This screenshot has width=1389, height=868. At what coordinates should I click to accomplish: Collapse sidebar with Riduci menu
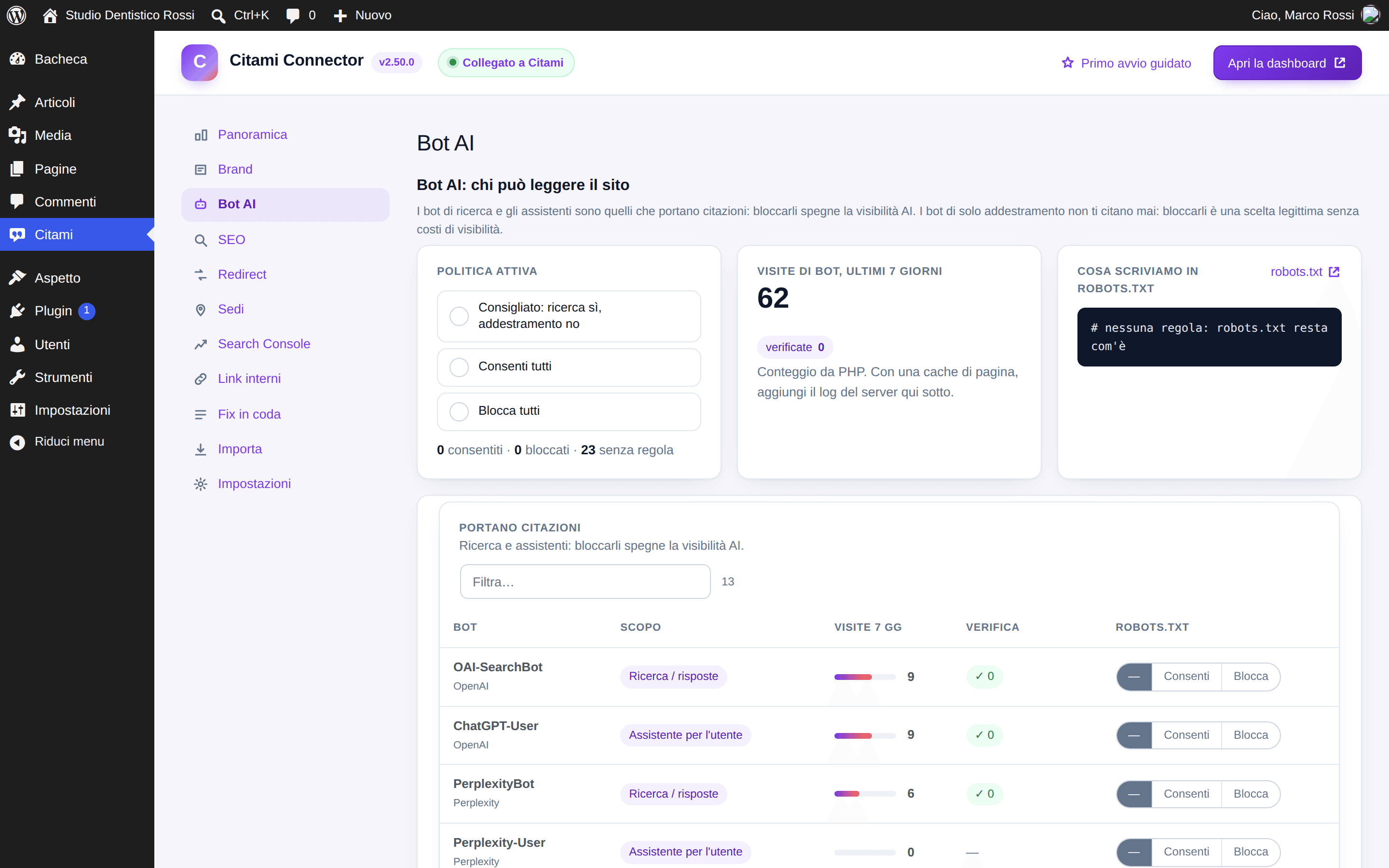(x=77, y=441)
